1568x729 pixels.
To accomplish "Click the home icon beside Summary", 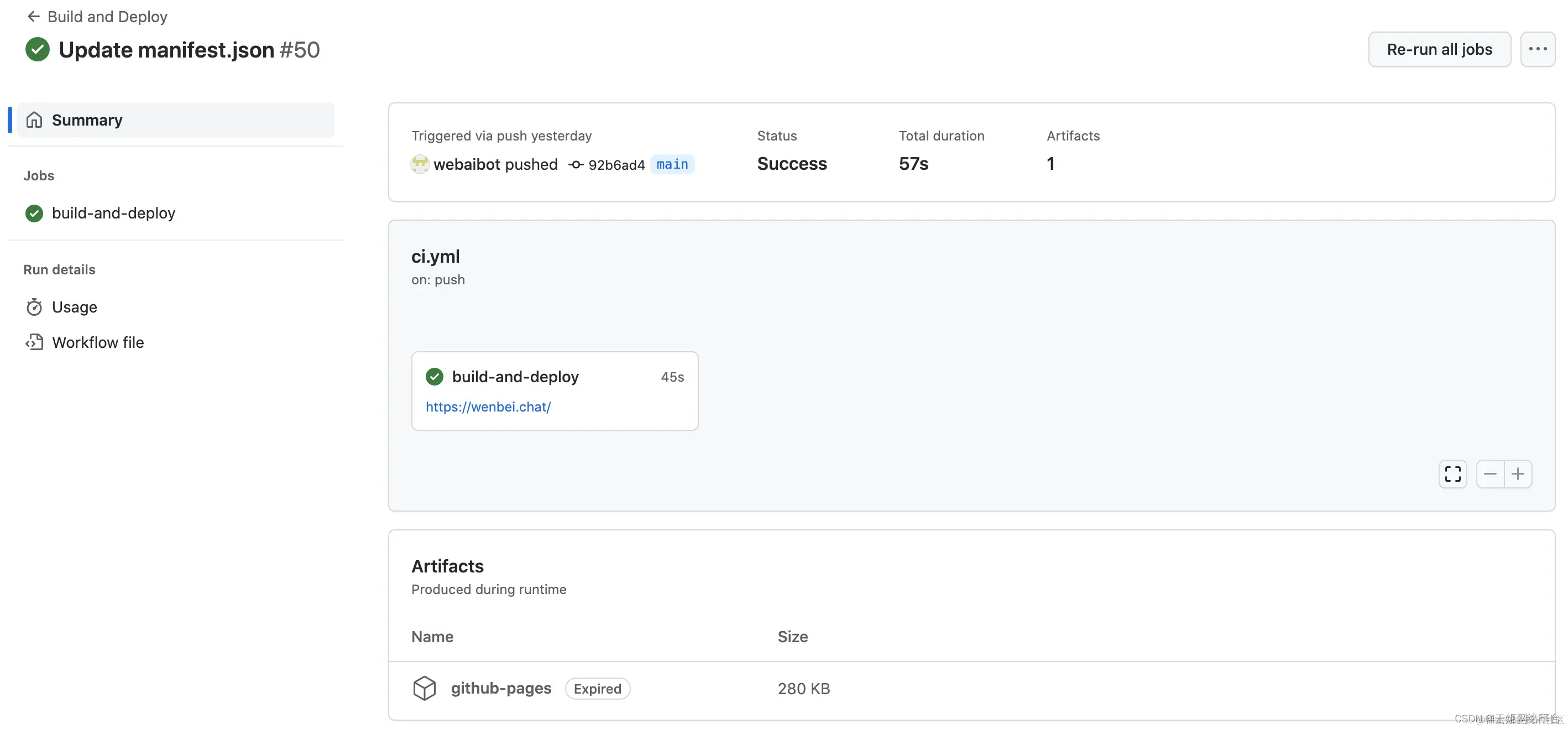I will coord(34,120).
